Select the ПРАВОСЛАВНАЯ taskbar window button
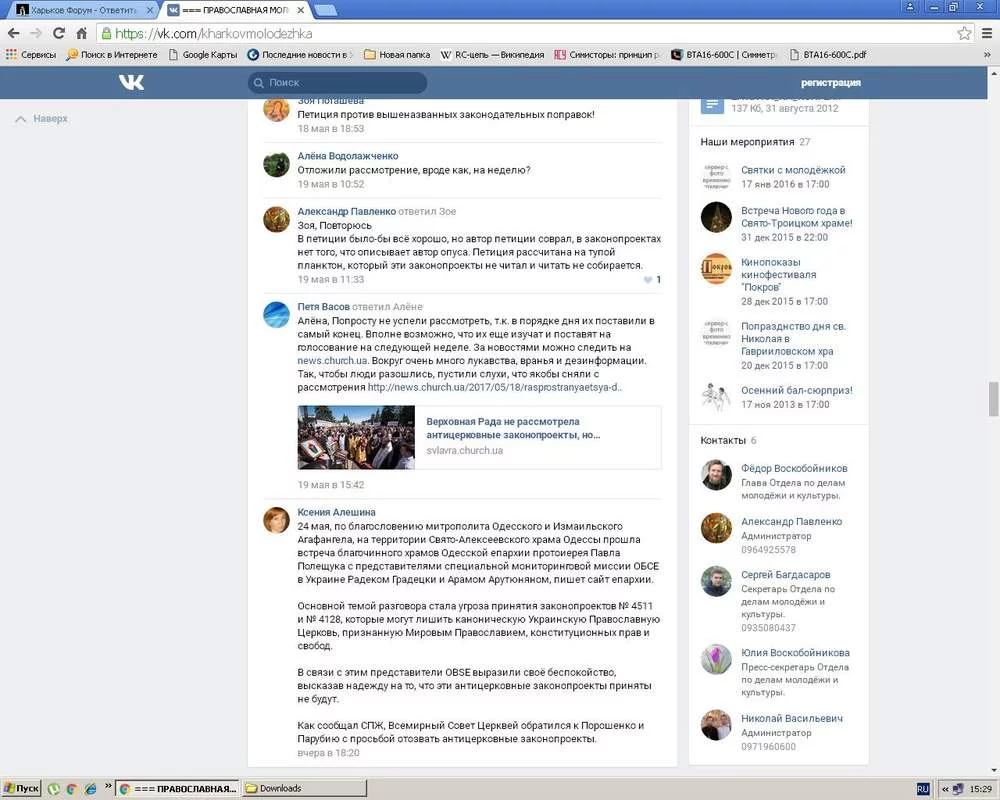The width and height of the screenshot is (1000, 800). click(178, 789)
